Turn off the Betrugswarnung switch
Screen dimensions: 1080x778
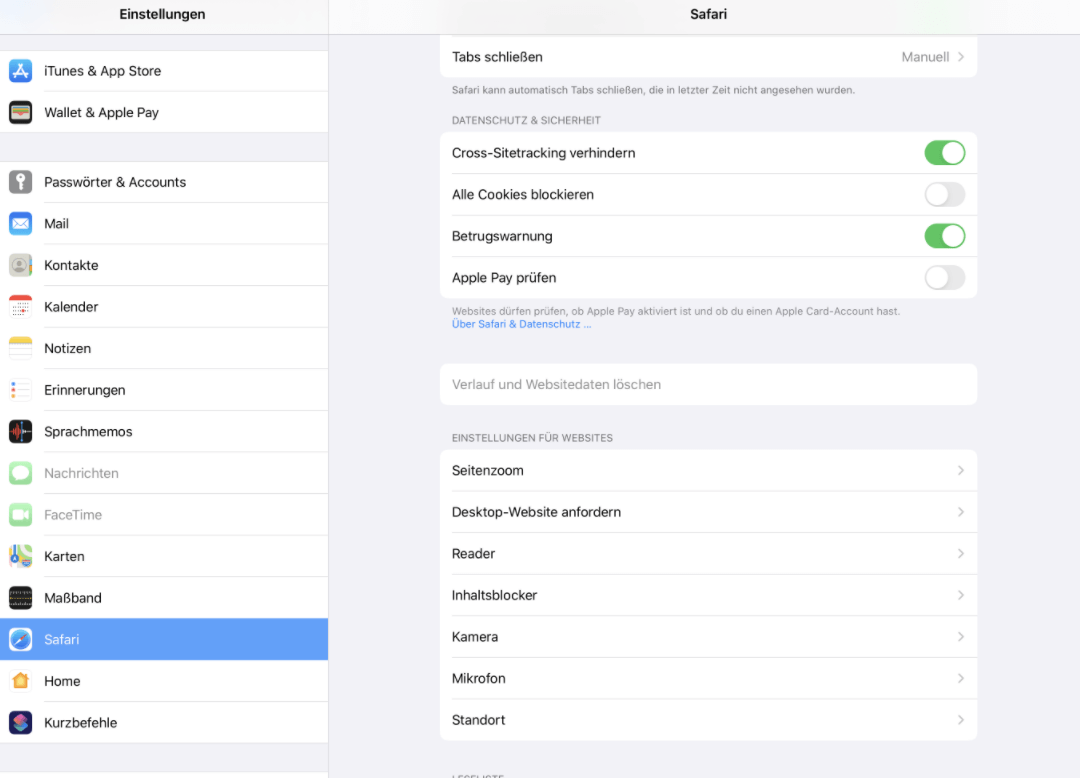click(x=944, y=236)
